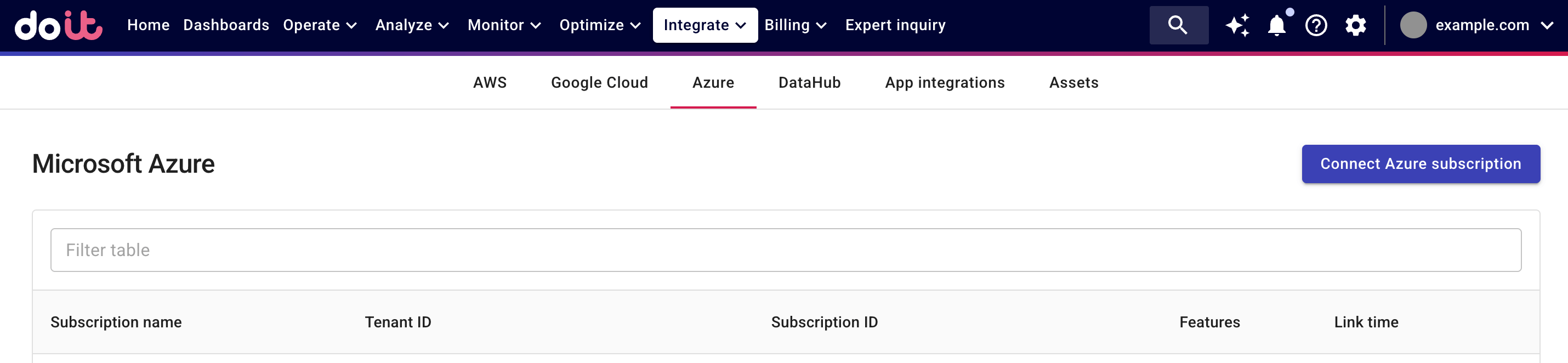Switch to the Google Cloud tab
Image resolution: width=1568 pixels, height=363 pixels.
click(x=599, y=82)
